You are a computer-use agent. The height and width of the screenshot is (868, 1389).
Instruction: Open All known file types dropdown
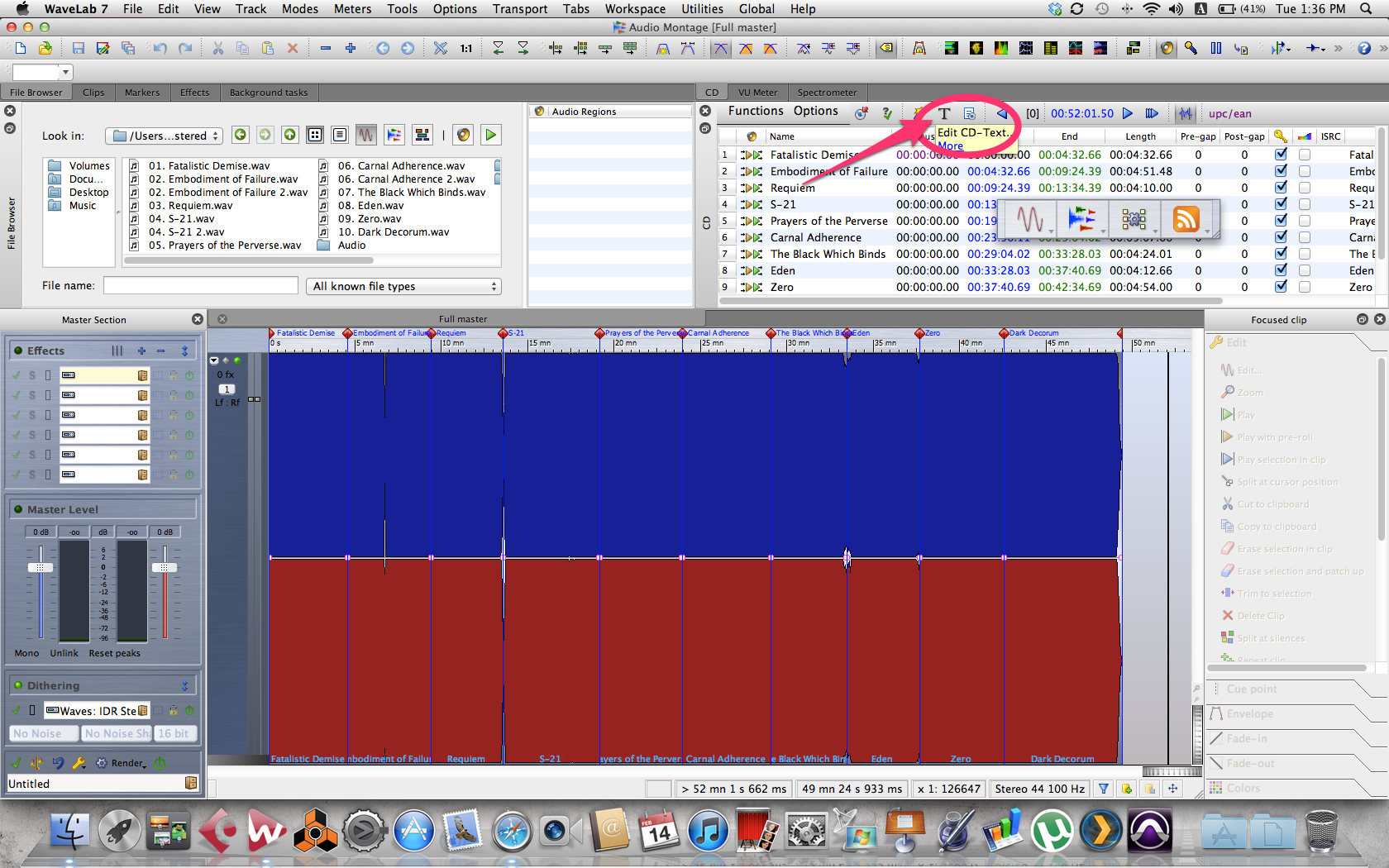point(403,286)
